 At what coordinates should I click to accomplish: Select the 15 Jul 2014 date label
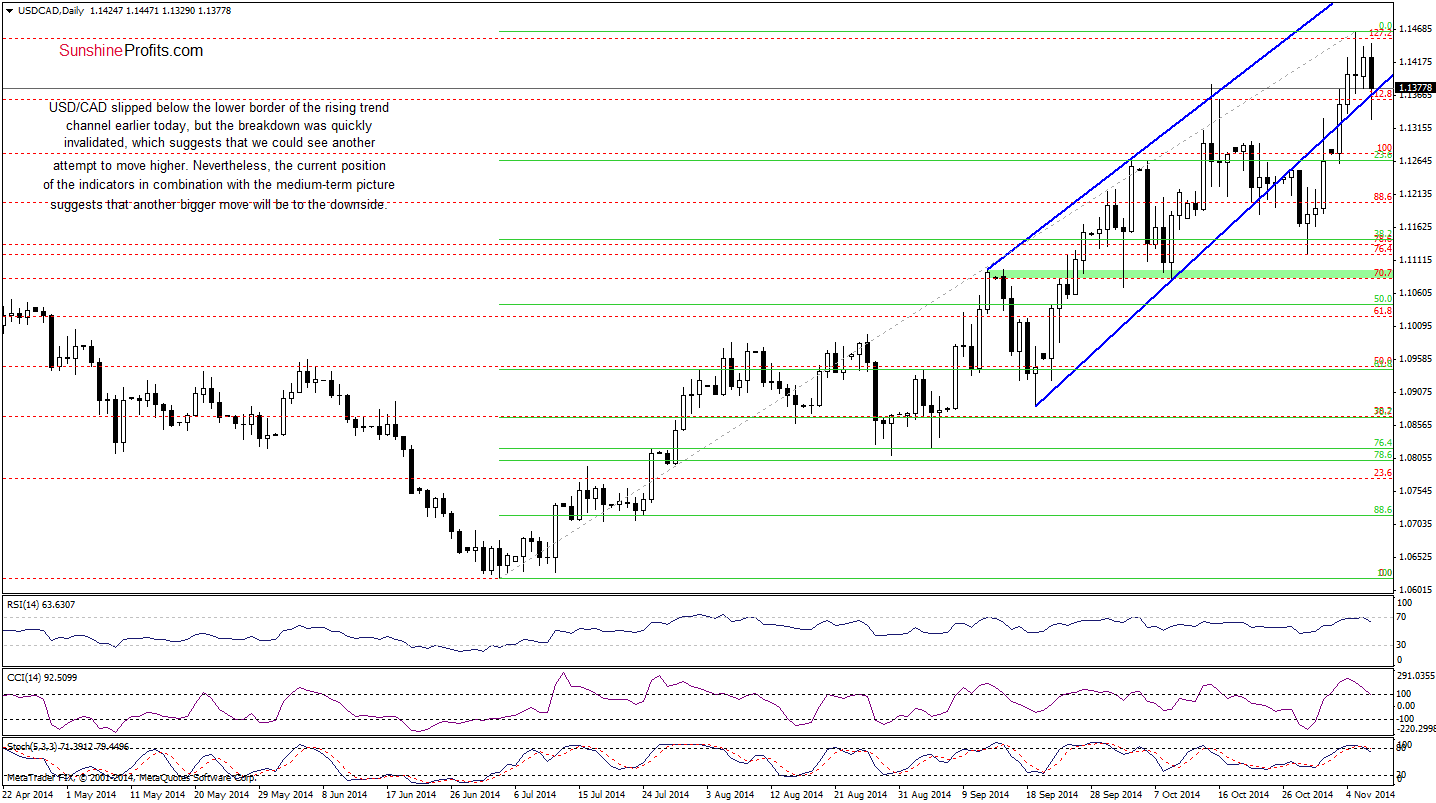coord(603,796)
